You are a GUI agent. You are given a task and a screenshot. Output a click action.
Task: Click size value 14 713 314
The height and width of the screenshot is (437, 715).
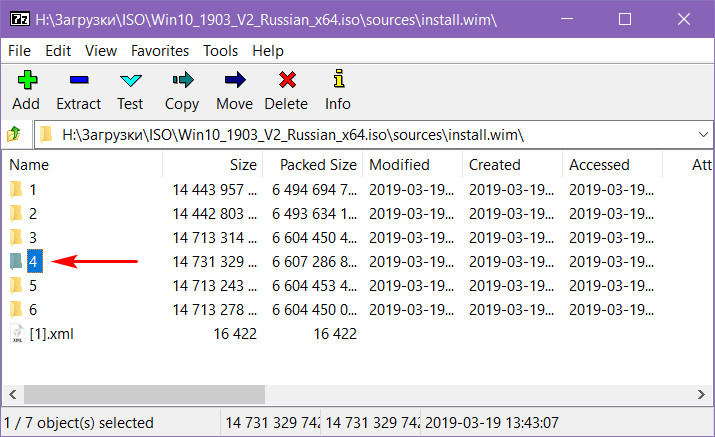(x=214, y=238)
